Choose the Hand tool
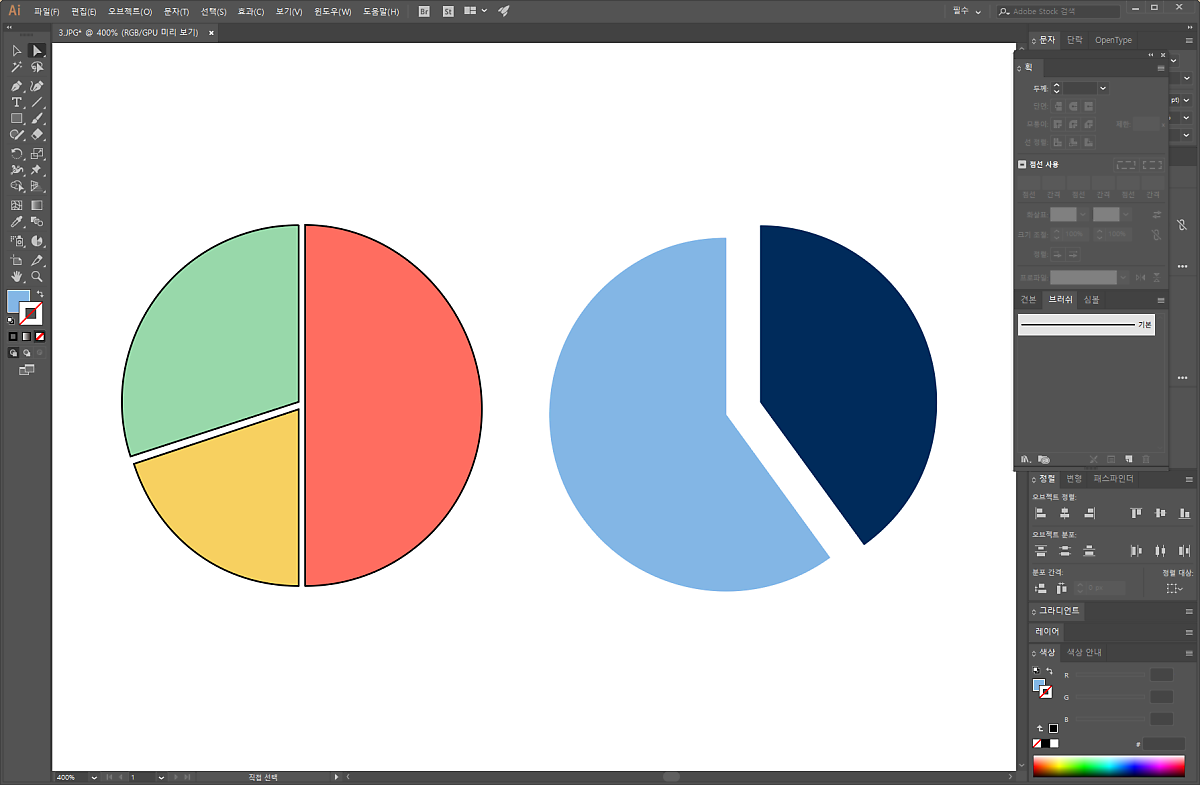 point(17,276)
